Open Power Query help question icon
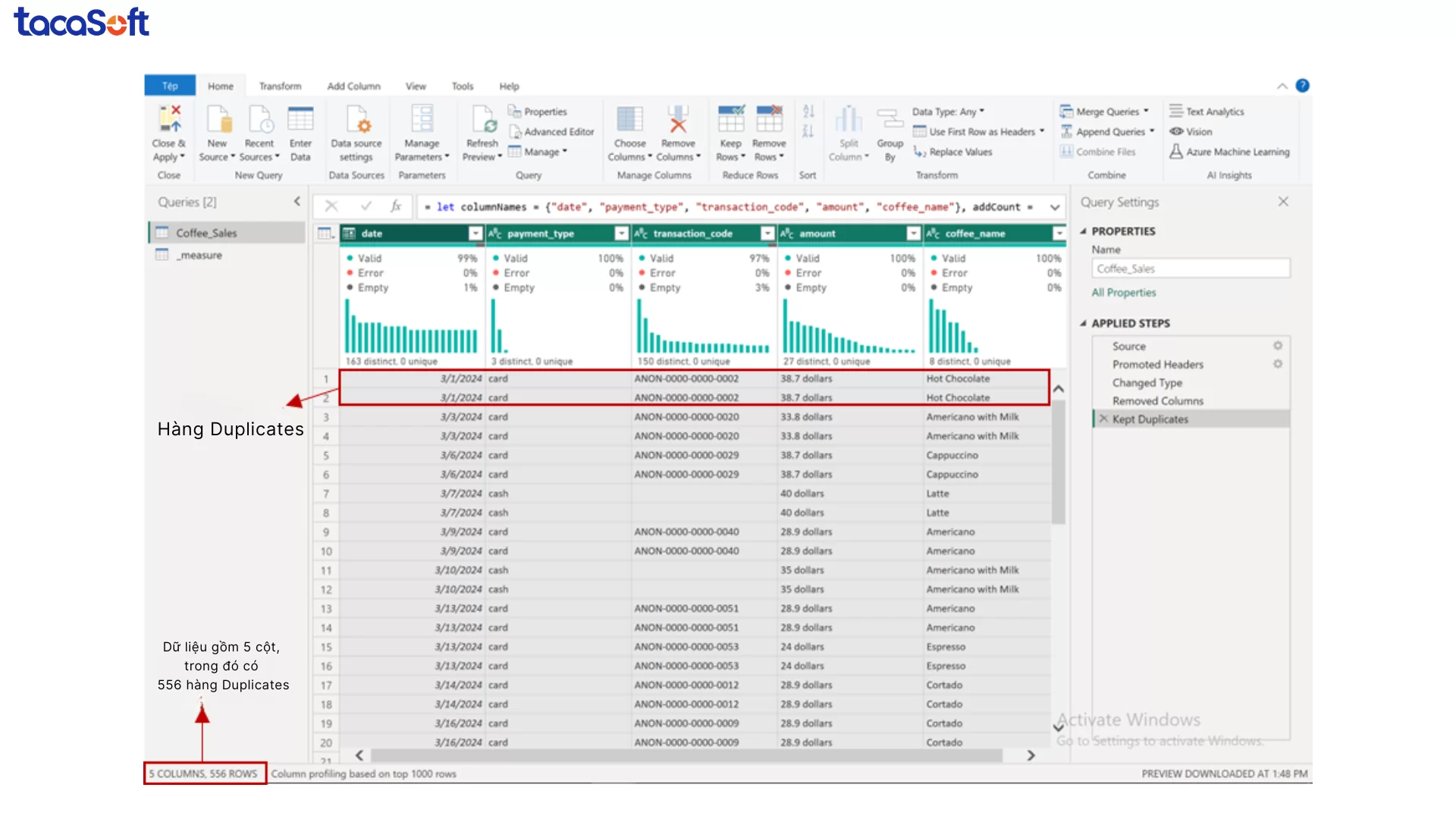This screenshot has height=819, width=1456. click(1303, 86)
